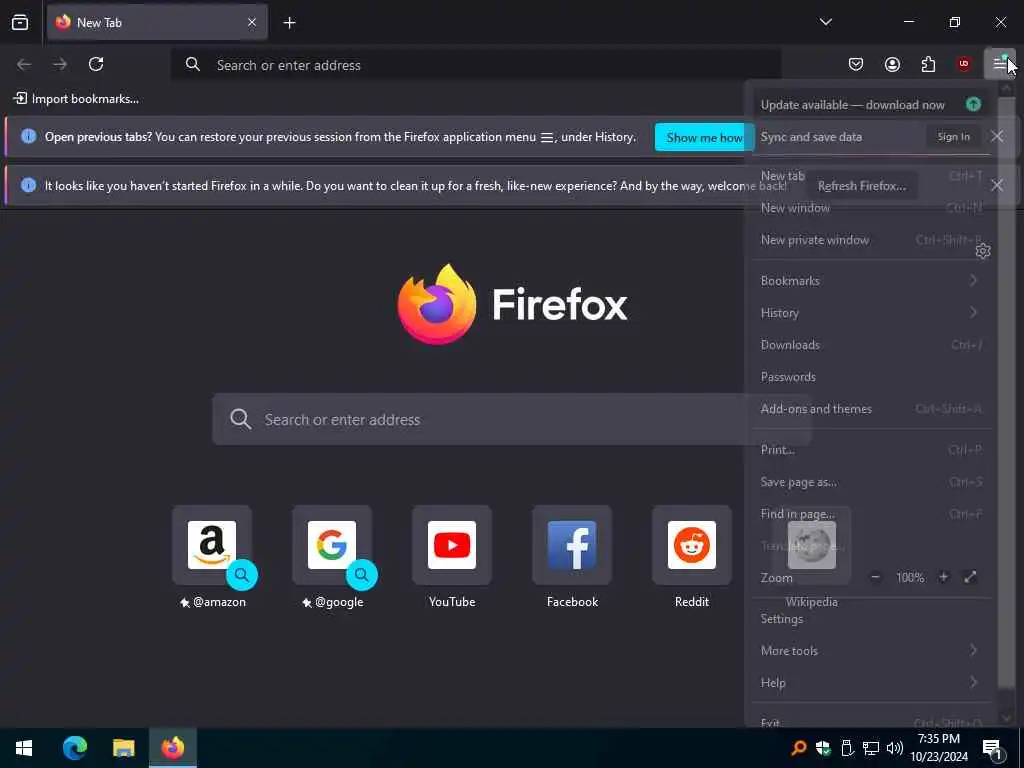Image resolution: width=1024 pixels, height=768 pixels.
Task: Close the New Tab tab
Action: pyautogui.click(x=252, y=22)
